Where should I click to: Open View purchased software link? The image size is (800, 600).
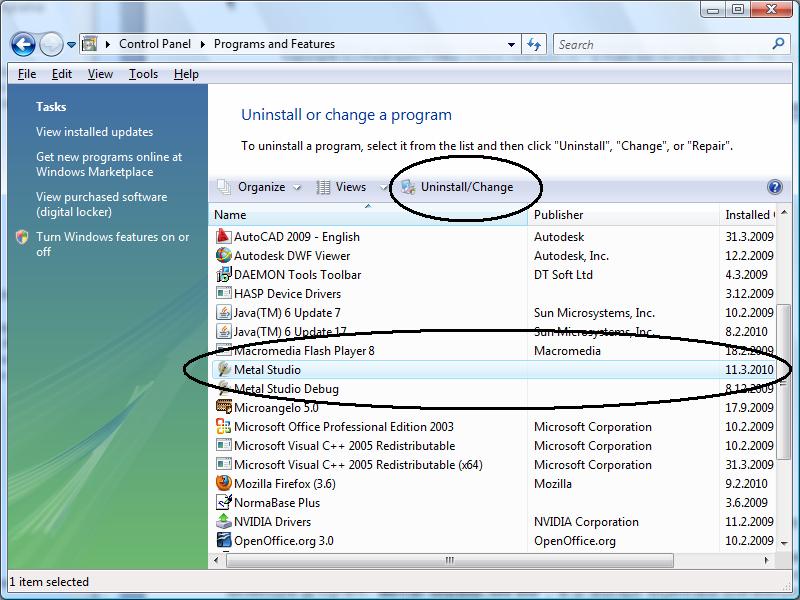[x=102, y=204]
